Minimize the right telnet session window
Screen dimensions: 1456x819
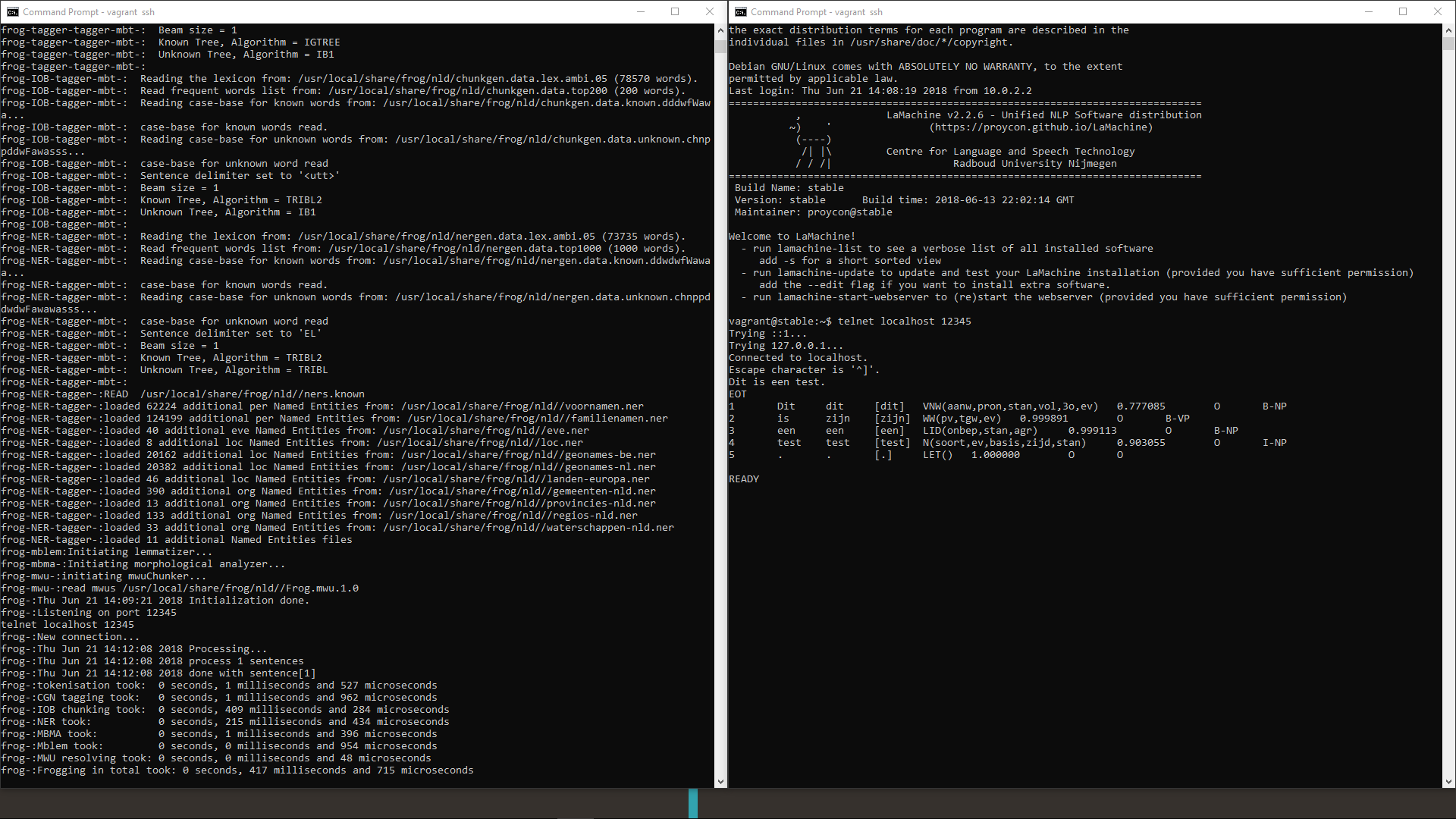(1369, 11)
